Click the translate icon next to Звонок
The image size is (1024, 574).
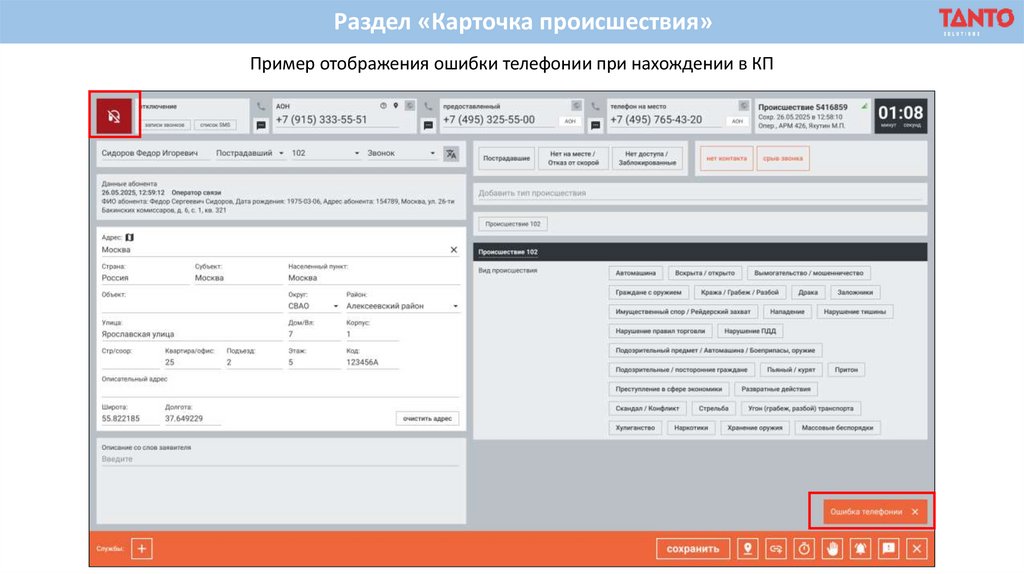coord(451,154)
